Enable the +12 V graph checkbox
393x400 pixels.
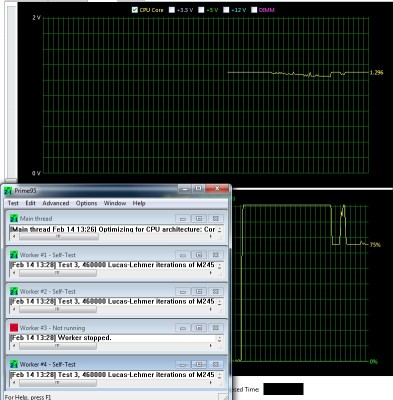click(226, 10)
